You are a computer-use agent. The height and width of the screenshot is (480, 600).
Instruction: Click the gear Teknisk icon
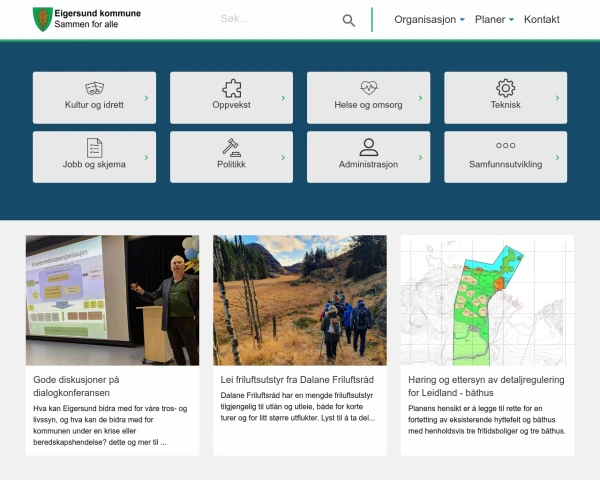(505, 88)
